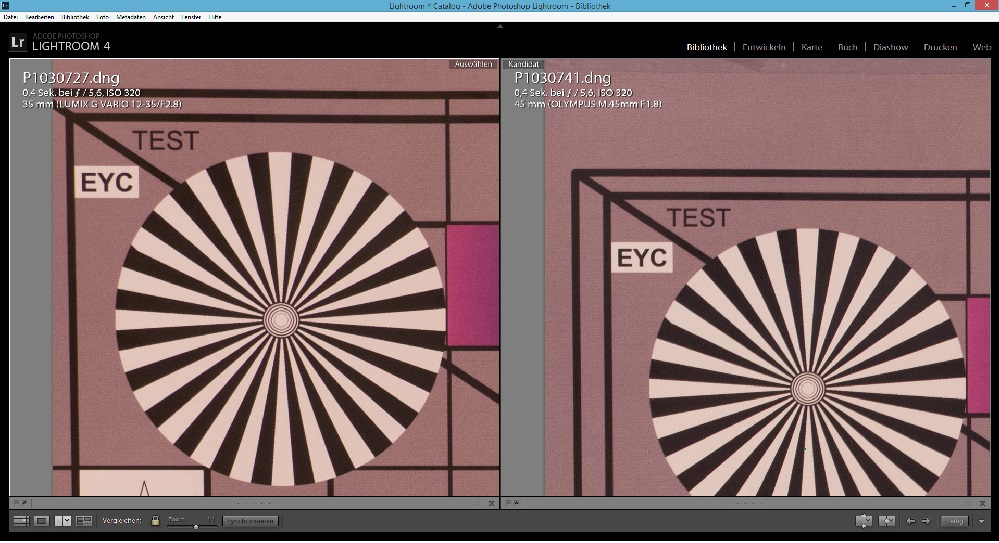Close the Candidate pane with X
Screen dimensions: 999x543
click(x=983, y=503)
